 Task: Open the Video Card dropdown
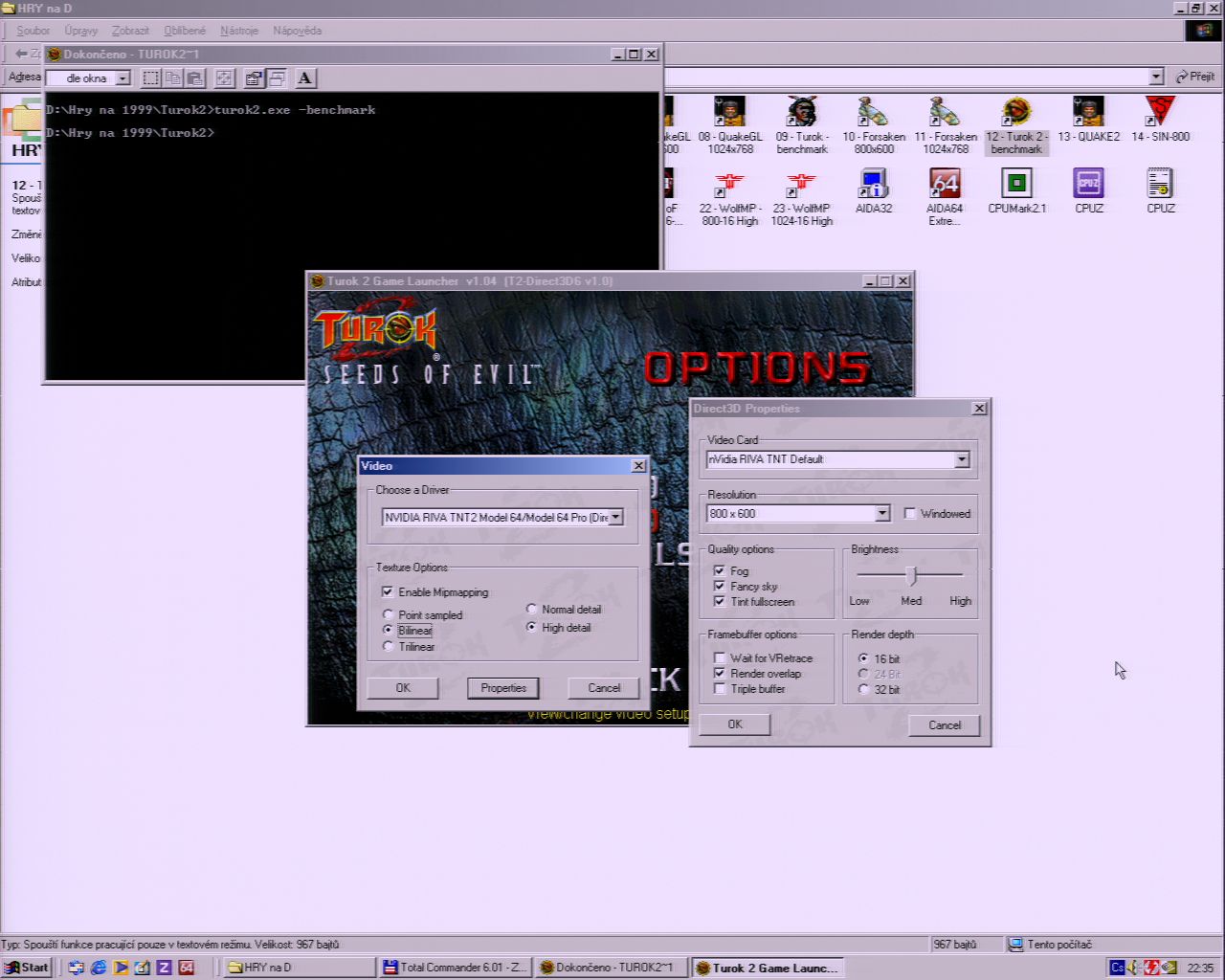(962, 459)
